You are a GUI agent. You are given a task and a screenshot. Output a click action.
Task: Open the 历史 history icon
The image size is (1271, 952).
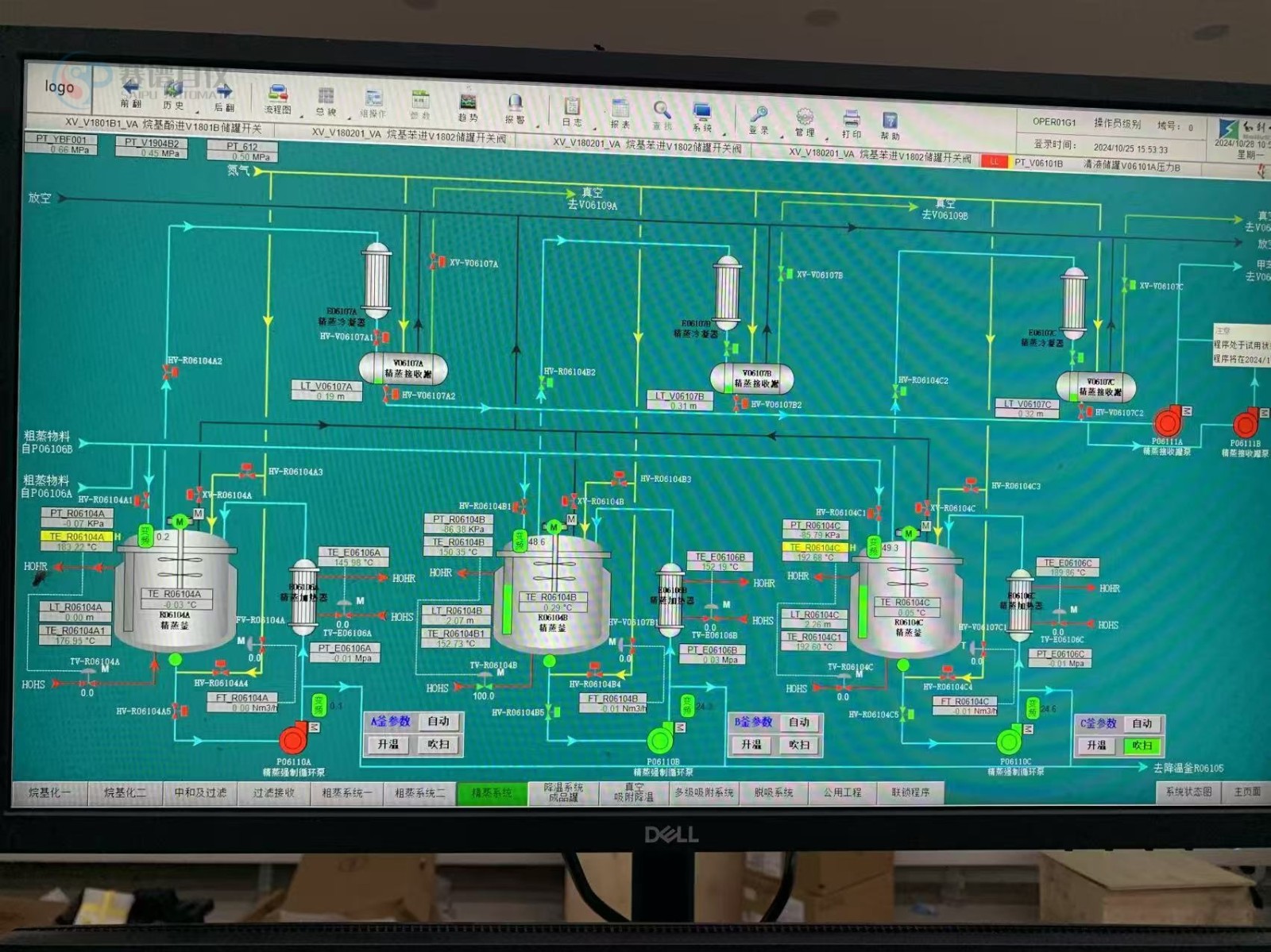coord(173,88)
